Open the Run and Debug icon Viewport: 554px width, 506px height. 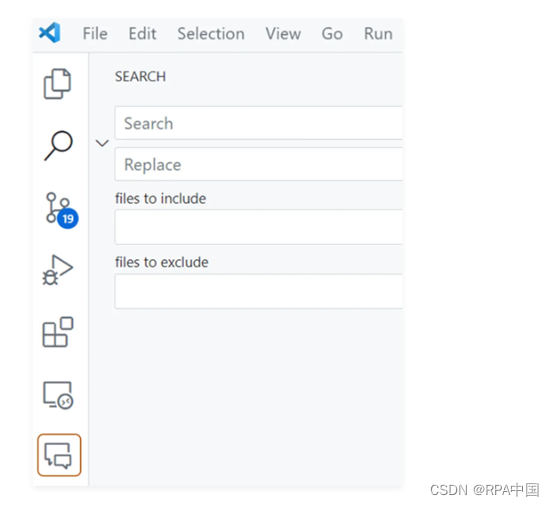pyautogui.click(x=58, y=270)
